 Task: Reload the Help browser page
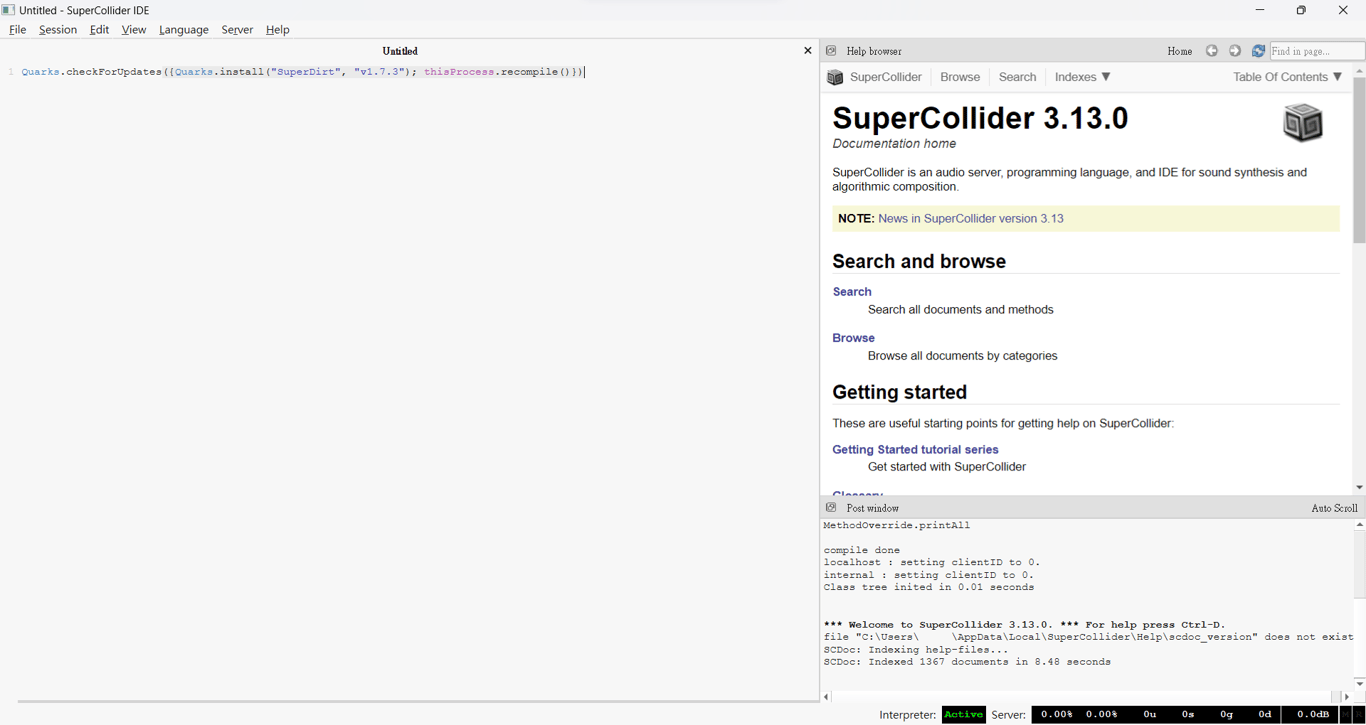point(1258,51)
